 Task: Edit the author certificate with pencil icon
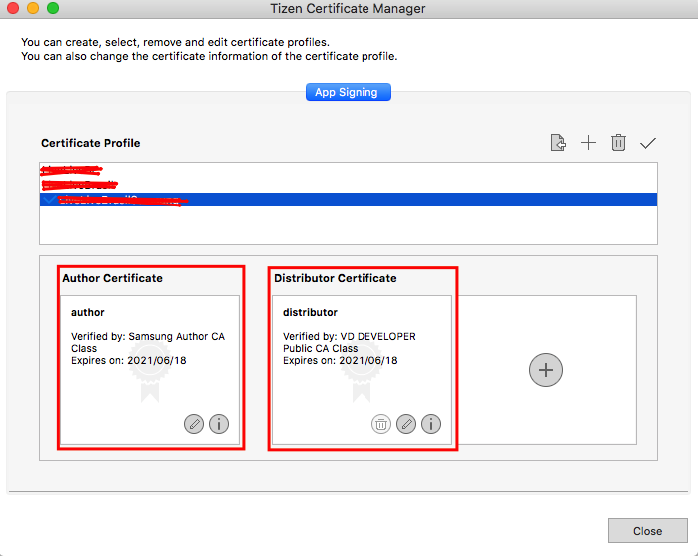click(194, 424)
